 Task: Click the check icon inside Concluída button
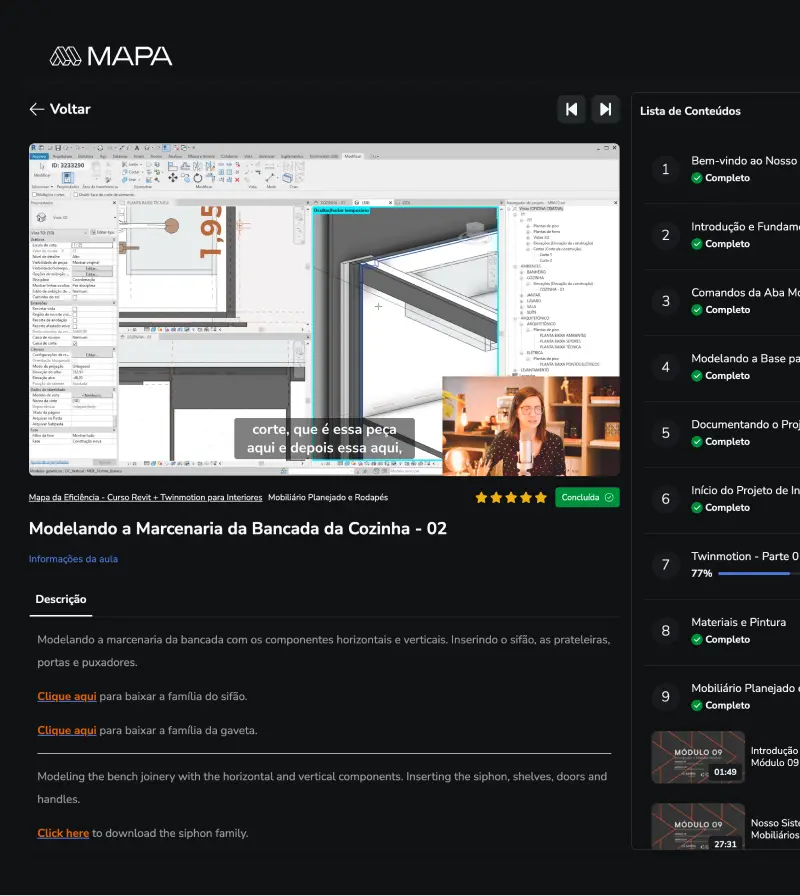click(609, 497)
